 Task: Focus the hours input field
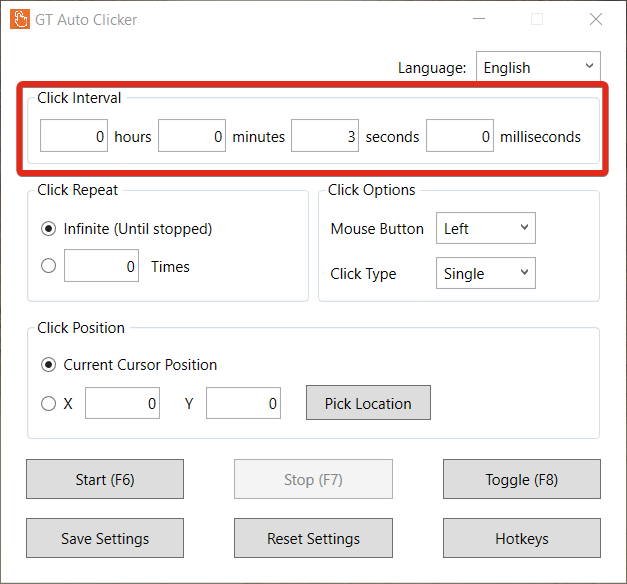[x=74, y=136]
